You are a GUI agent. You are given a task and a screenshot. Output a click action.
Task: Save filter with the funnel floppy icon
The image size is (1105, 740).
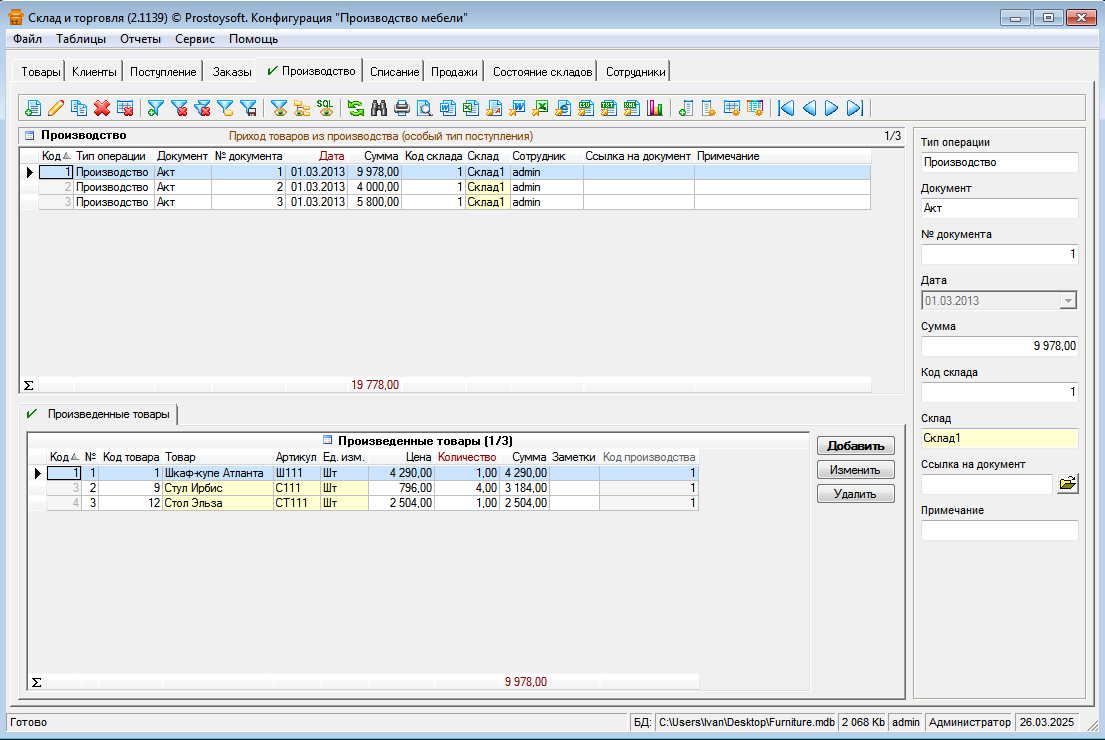(248, 108)
